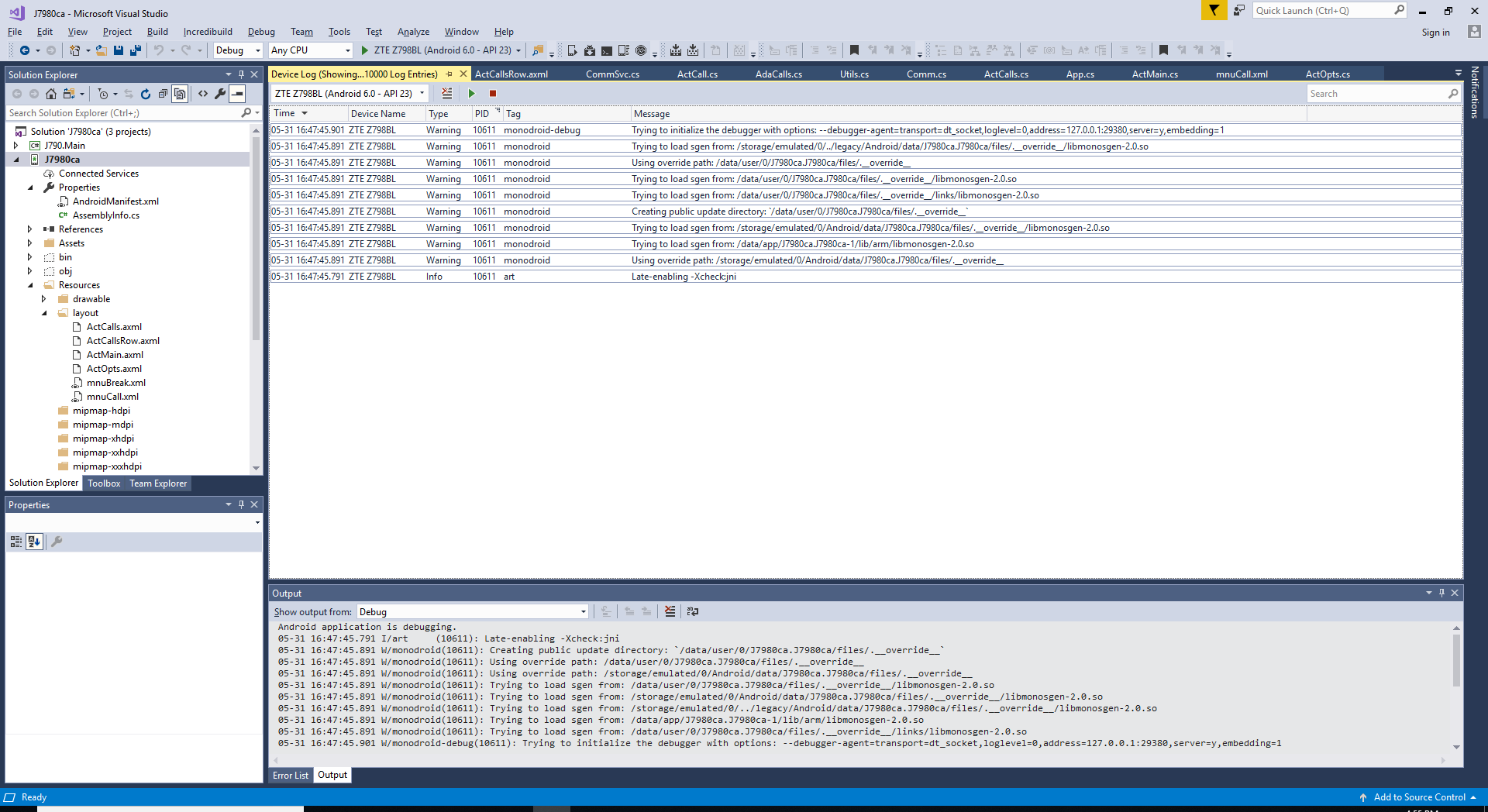Collapse the layout folder

tap(44, 313)
